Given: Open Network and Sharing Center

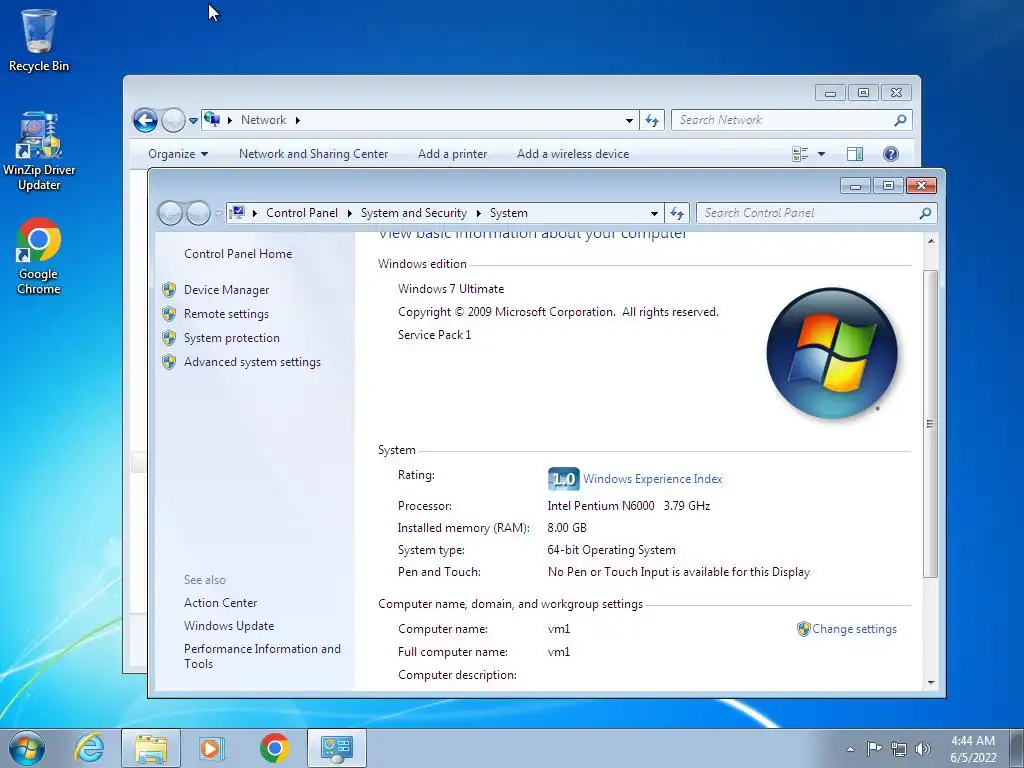Looking at the screenshot, I should click(x=313, y=154).
